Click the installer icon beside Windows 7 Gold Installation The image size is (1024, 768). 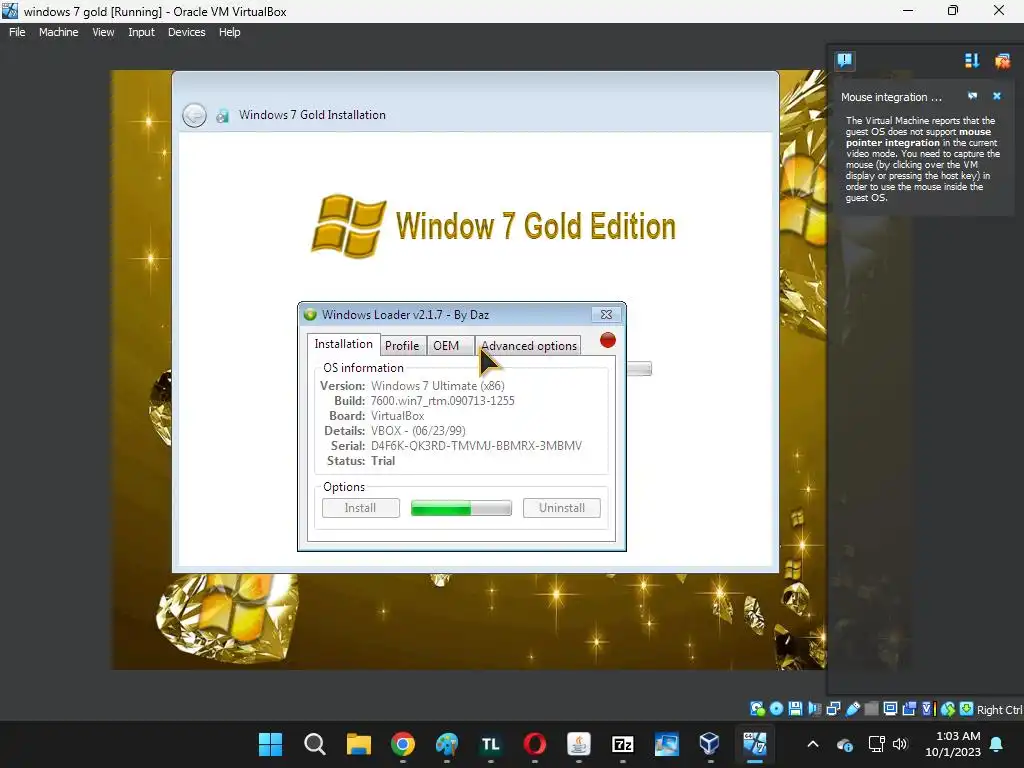pos(223,116)
